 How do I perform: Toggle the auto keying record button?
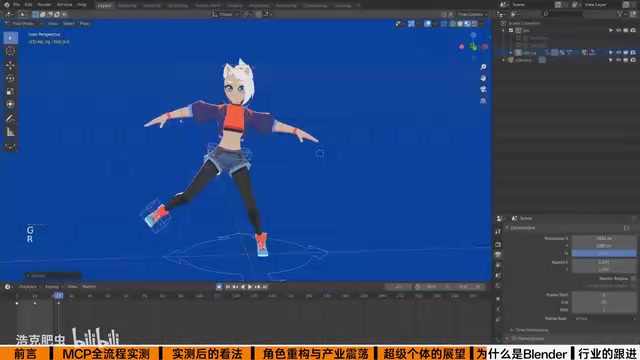tap(219, 287)
